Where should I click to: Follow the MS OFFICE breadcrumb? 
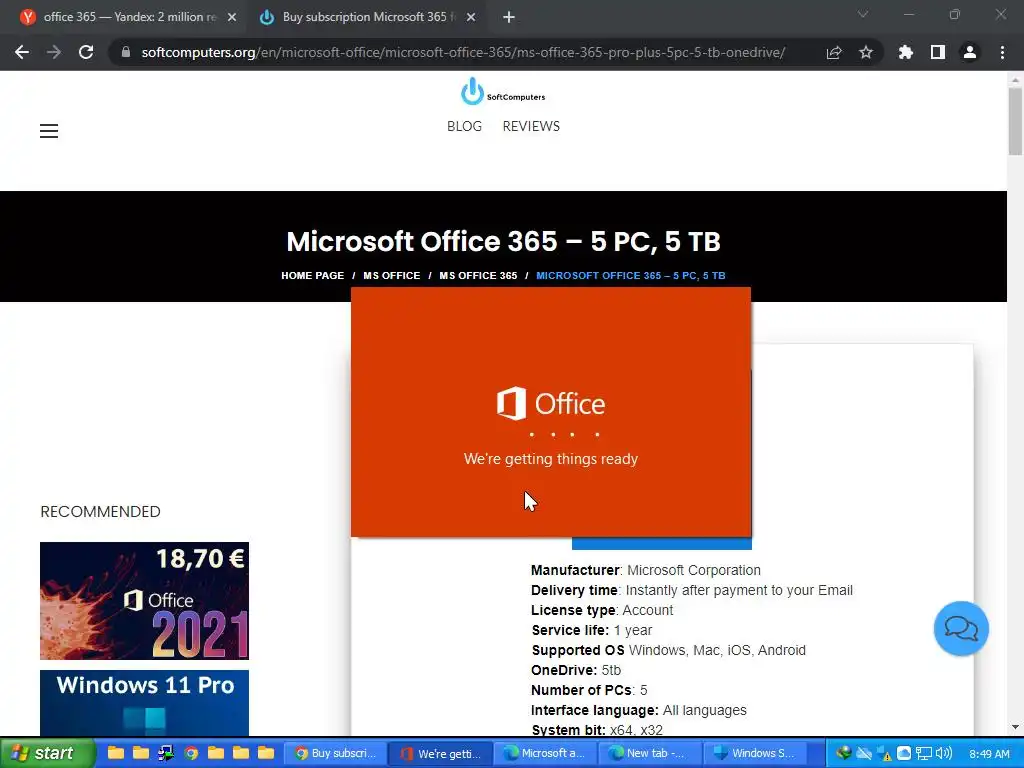click(392, 276)
